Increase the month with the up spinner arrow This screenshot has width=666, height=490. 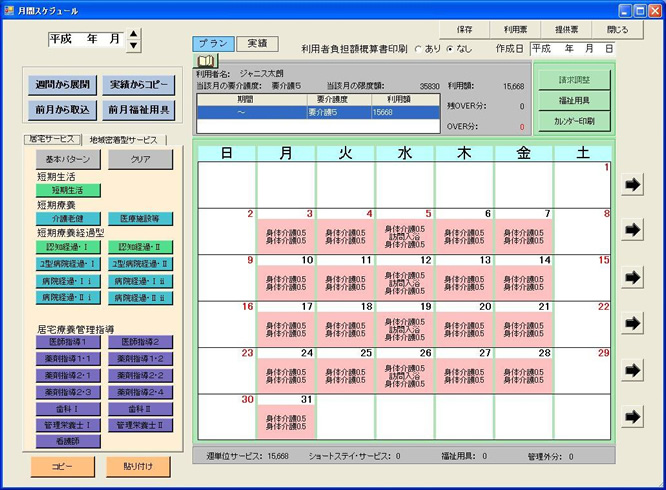click(134, 34)
